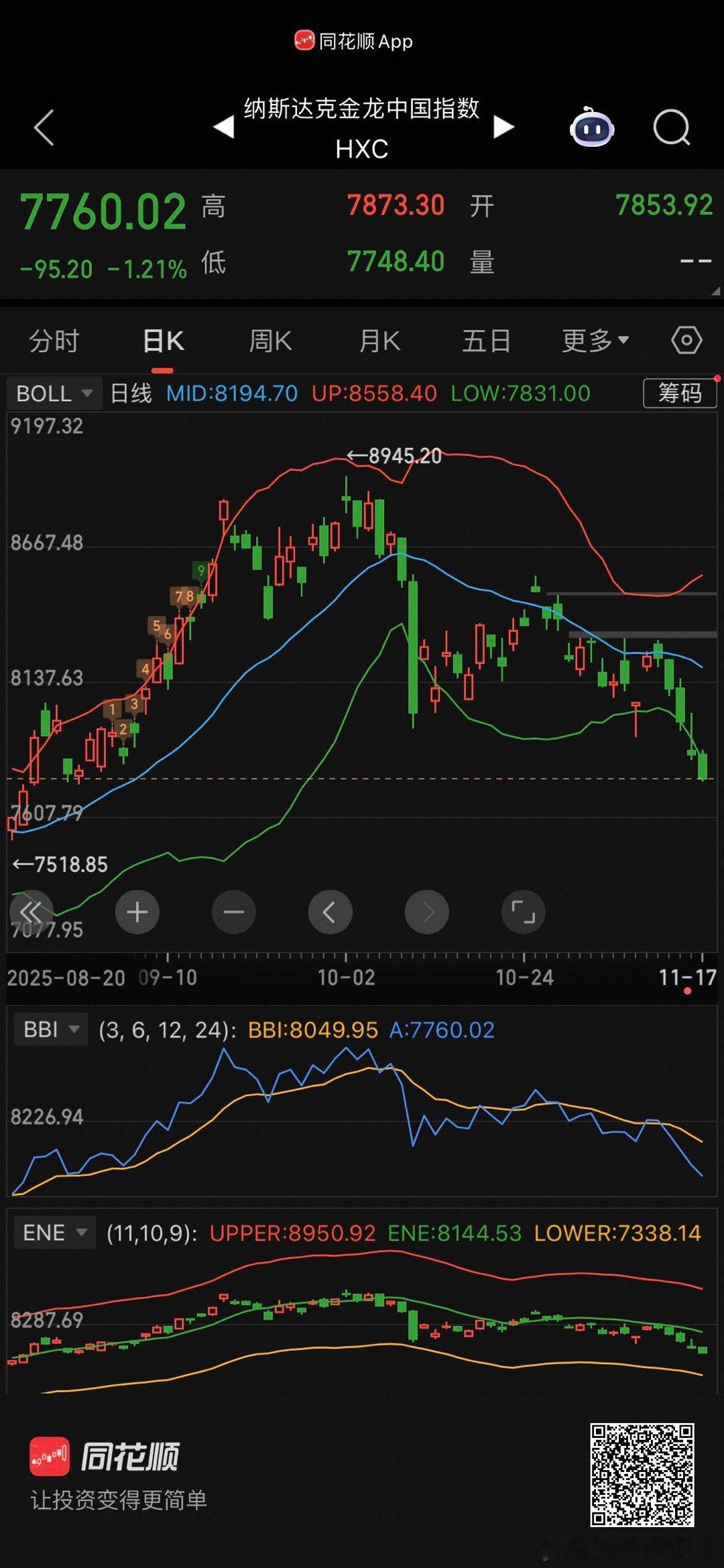Move chart right with the round arrow
This screenshot has height=1568, width=724.
[426, 912]
